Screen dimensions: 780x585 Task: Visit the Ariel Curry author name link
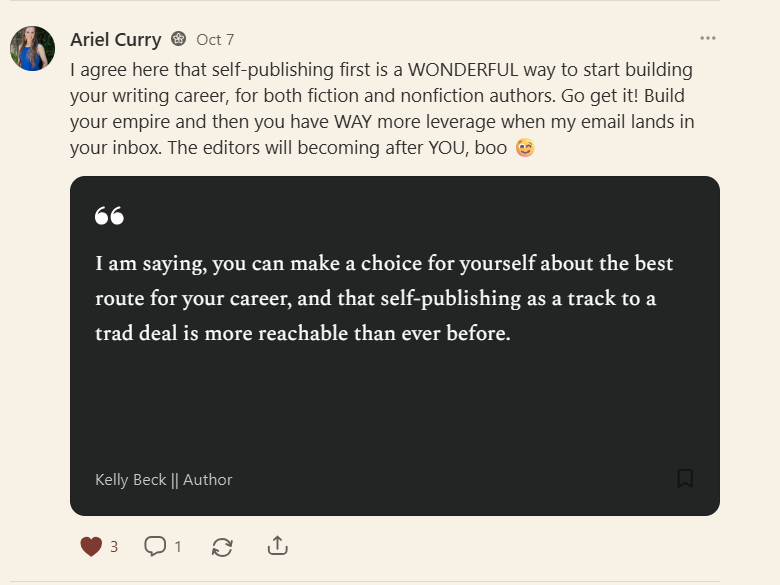(116, 39)
